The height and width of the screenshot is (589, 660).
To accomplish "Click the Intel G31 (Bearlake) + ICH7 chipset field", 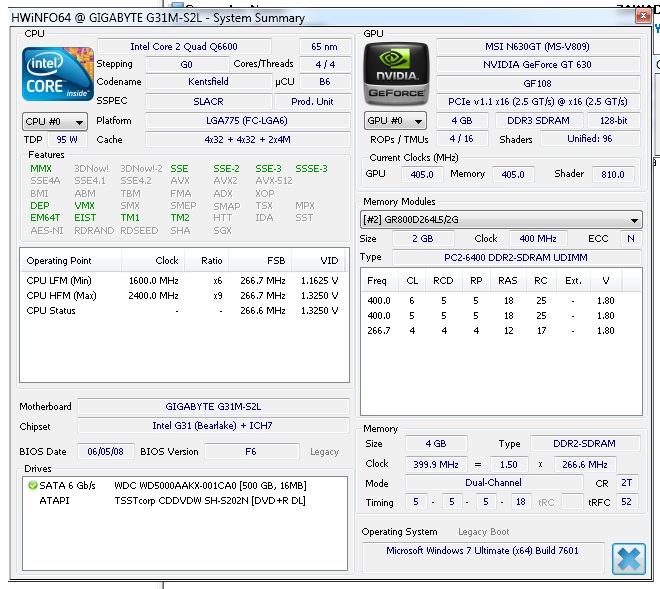I will tap(213, 426).
